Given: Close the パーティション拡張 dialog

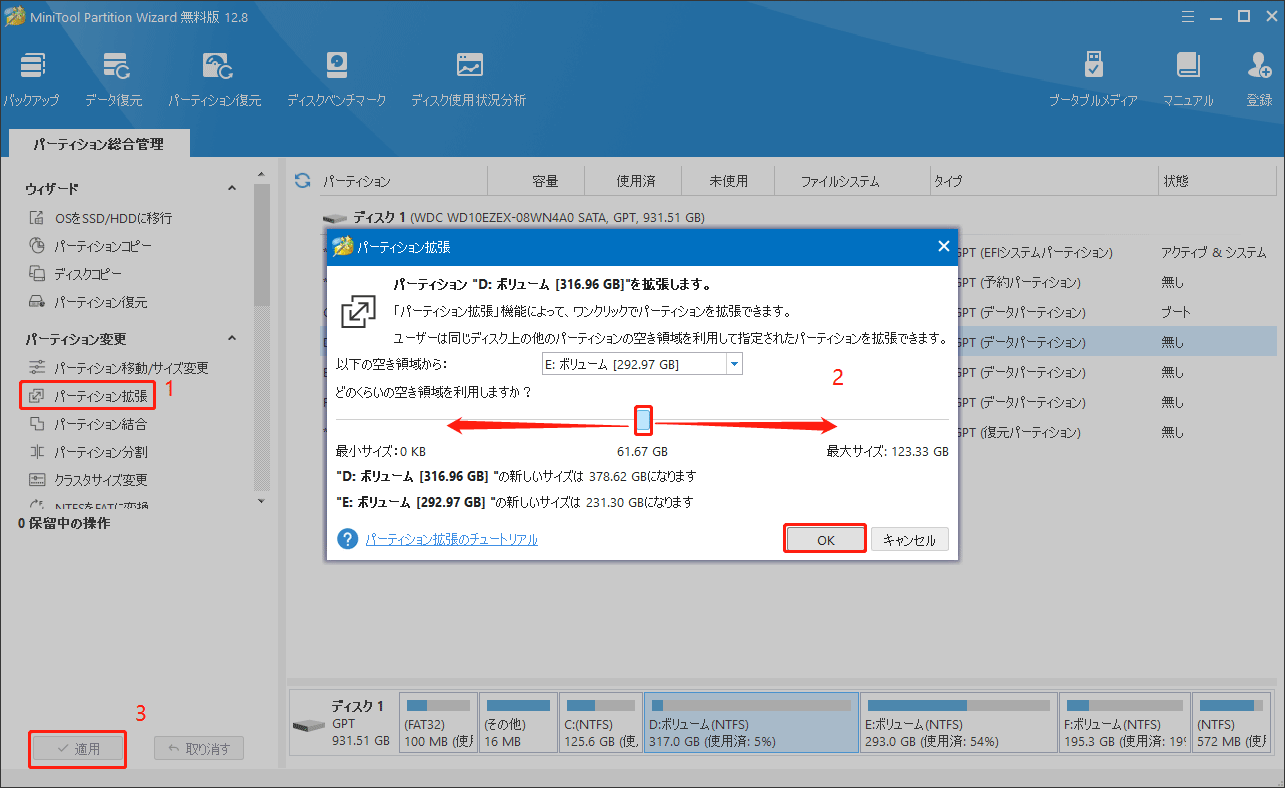Looking at the screenshot, I should [x=943, y=246].
